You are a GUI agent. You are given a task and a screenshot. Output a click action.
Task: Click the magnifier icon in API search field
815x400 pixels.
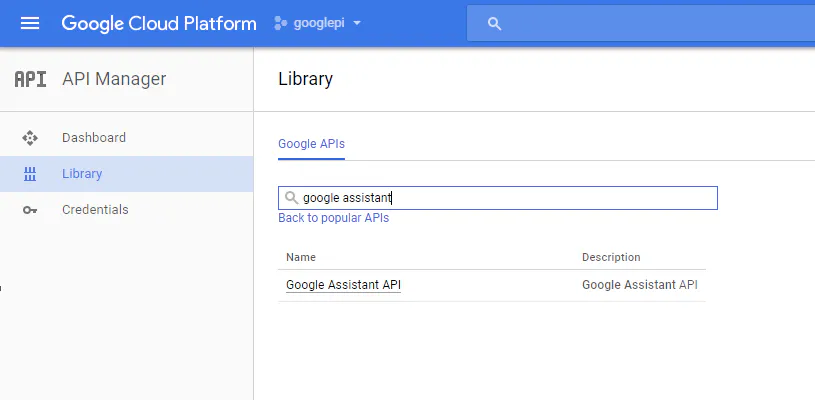292,198
